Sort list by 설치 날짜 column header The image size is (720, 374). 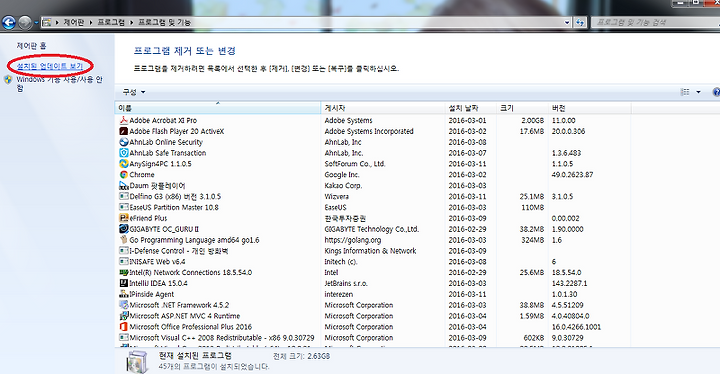coord(471,108)
